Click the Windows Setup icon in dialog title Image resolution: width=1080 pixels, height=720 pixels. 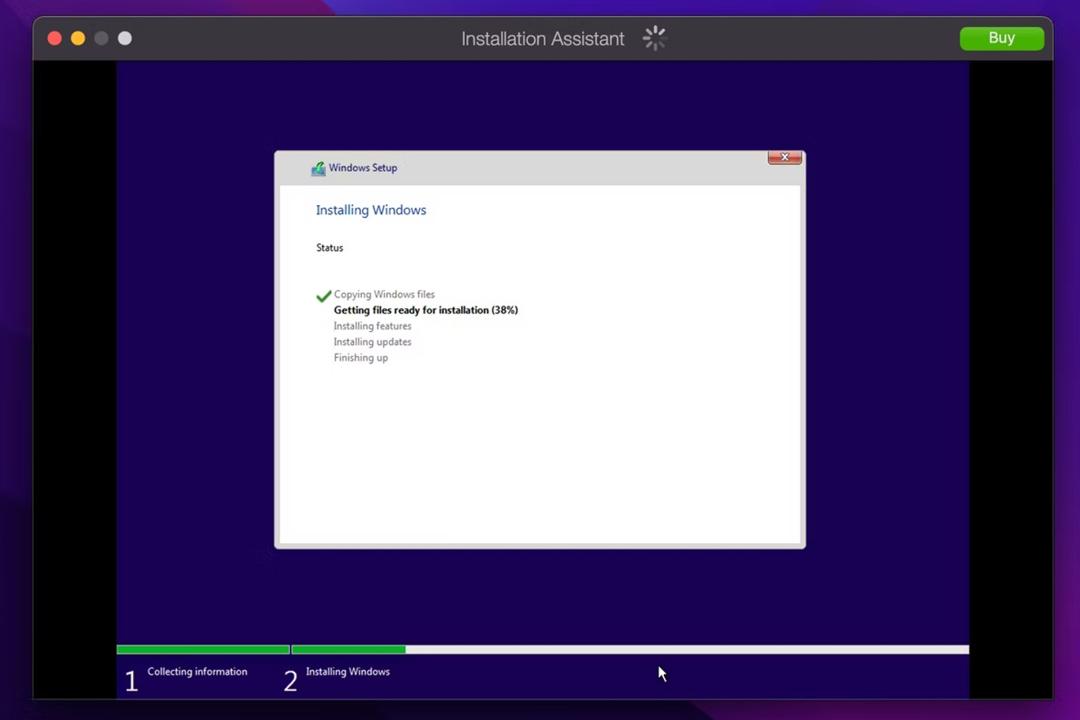[x=318, y=168]
